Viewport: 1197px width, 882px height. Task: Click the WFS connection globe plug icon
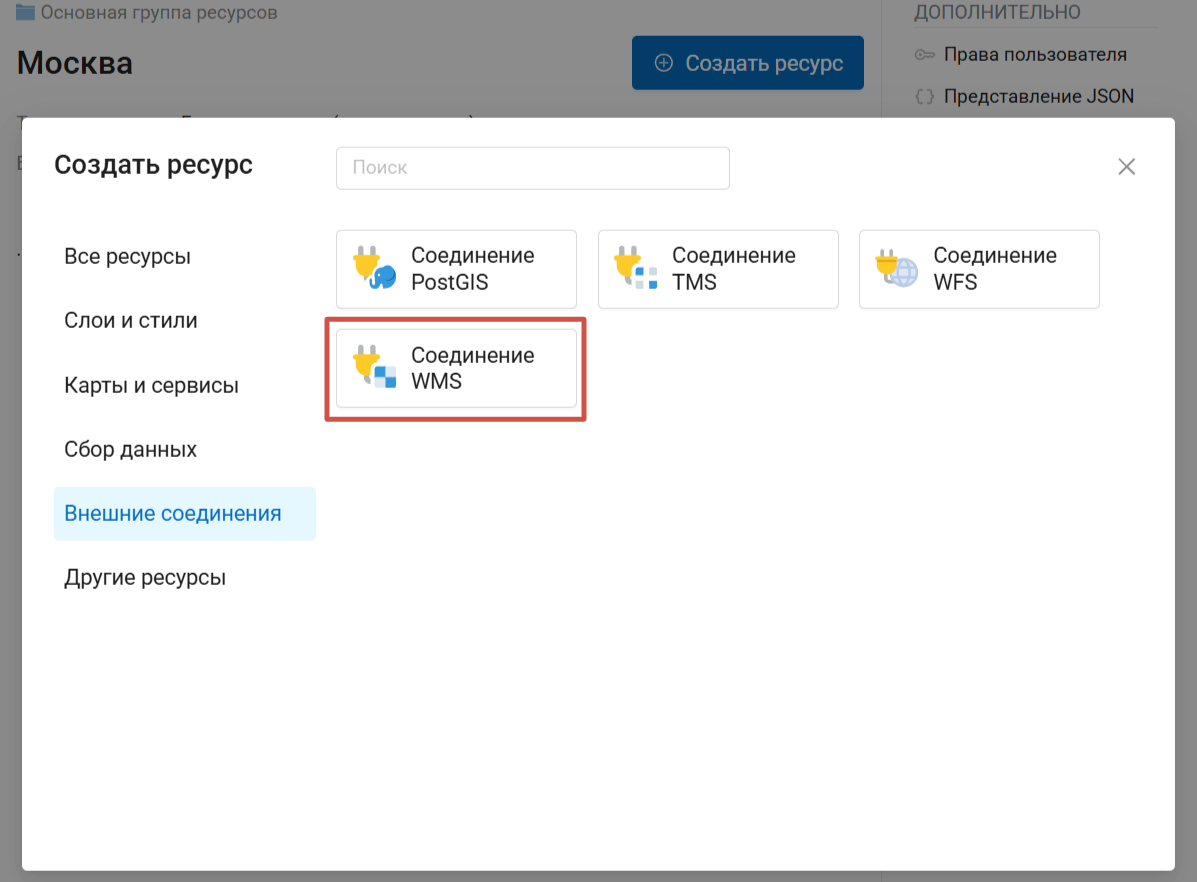895,269
